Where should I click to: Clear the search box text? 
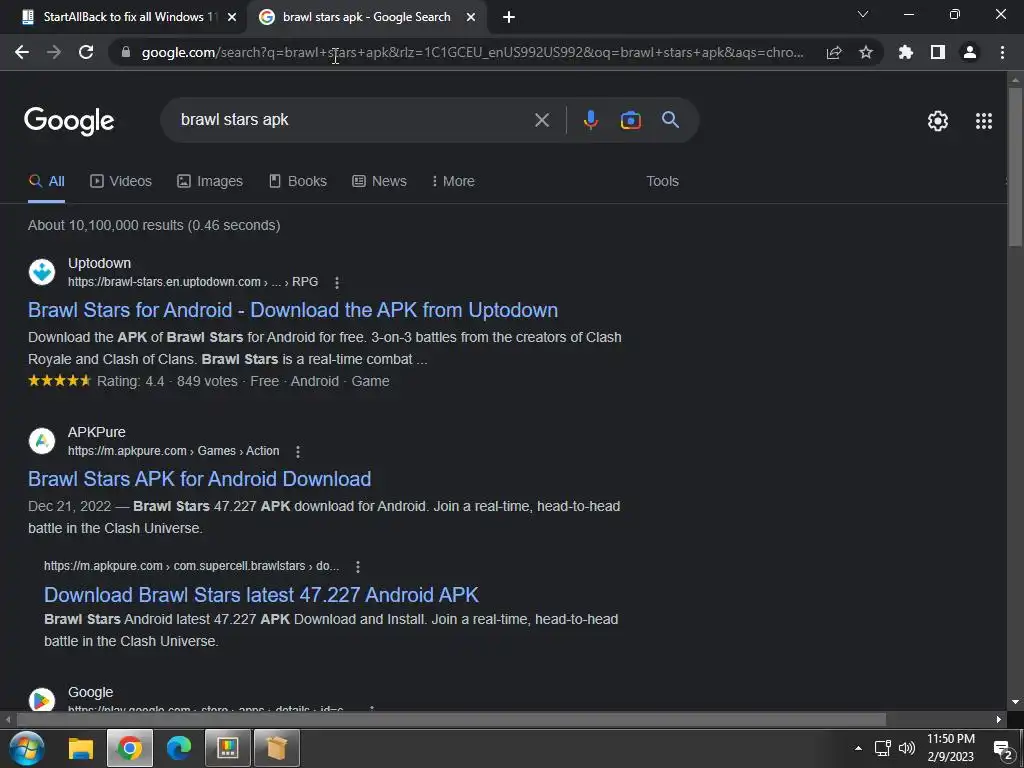click(542, 120)
